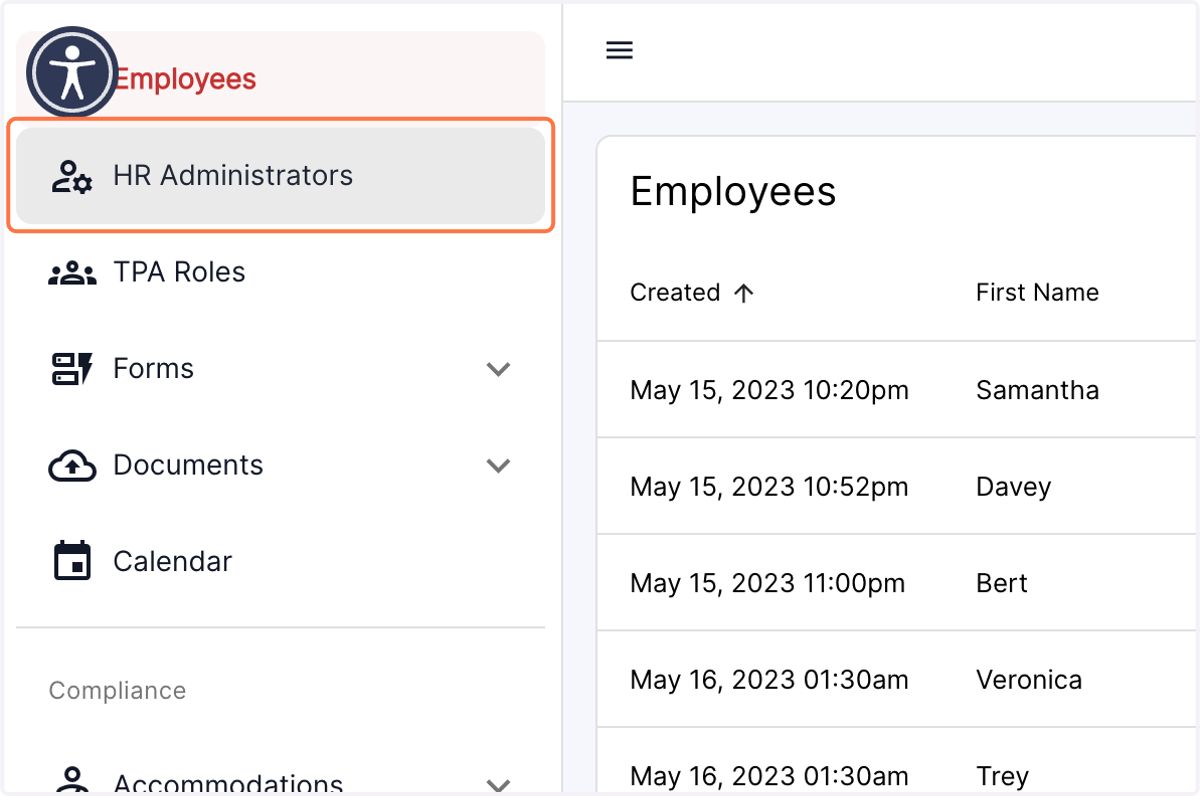
Task: Expand the Forms submenu chevron
Action: (x=498, y=369)
